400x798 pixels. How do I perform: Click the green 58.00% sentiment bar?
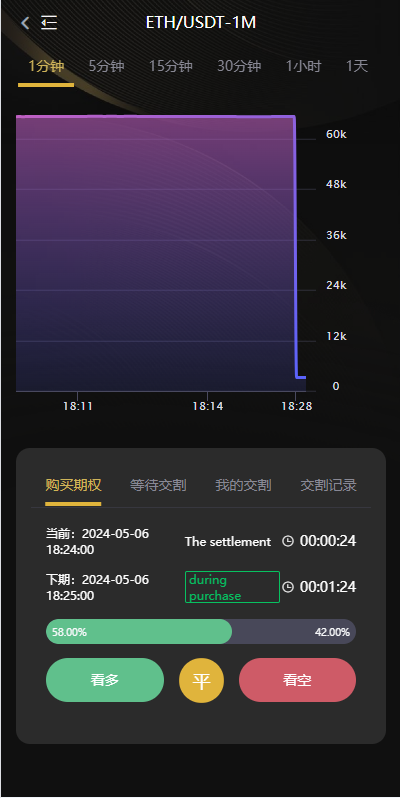(139, 632)
